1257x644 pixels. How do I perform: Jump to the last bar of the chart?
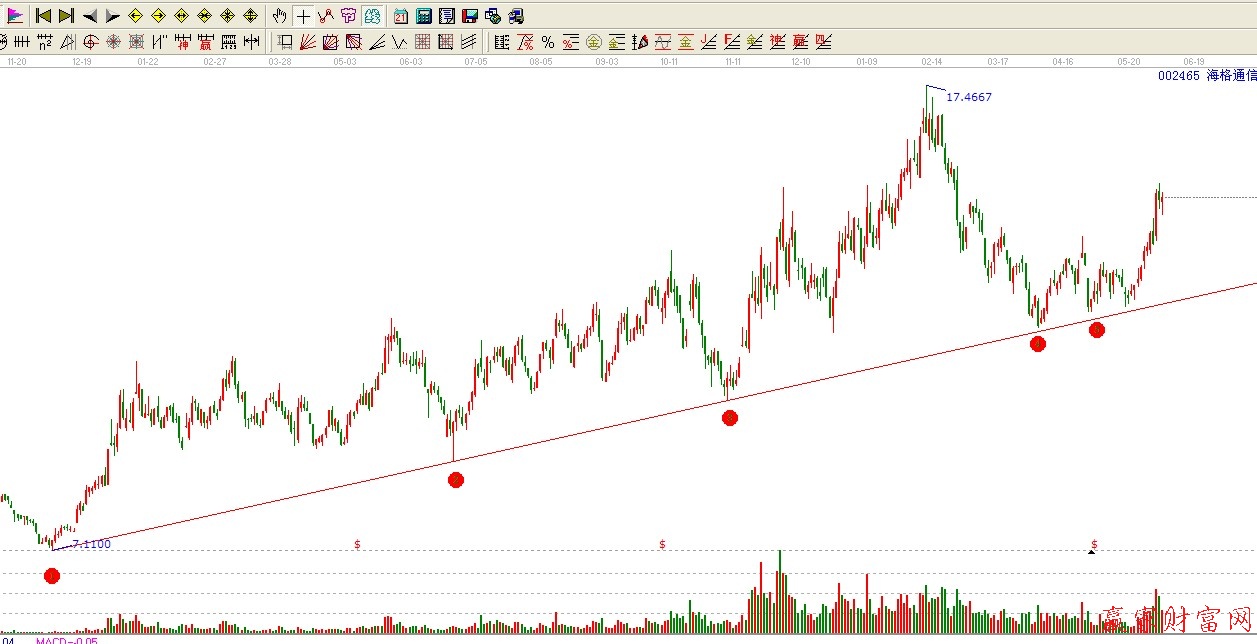pos(66,16)
